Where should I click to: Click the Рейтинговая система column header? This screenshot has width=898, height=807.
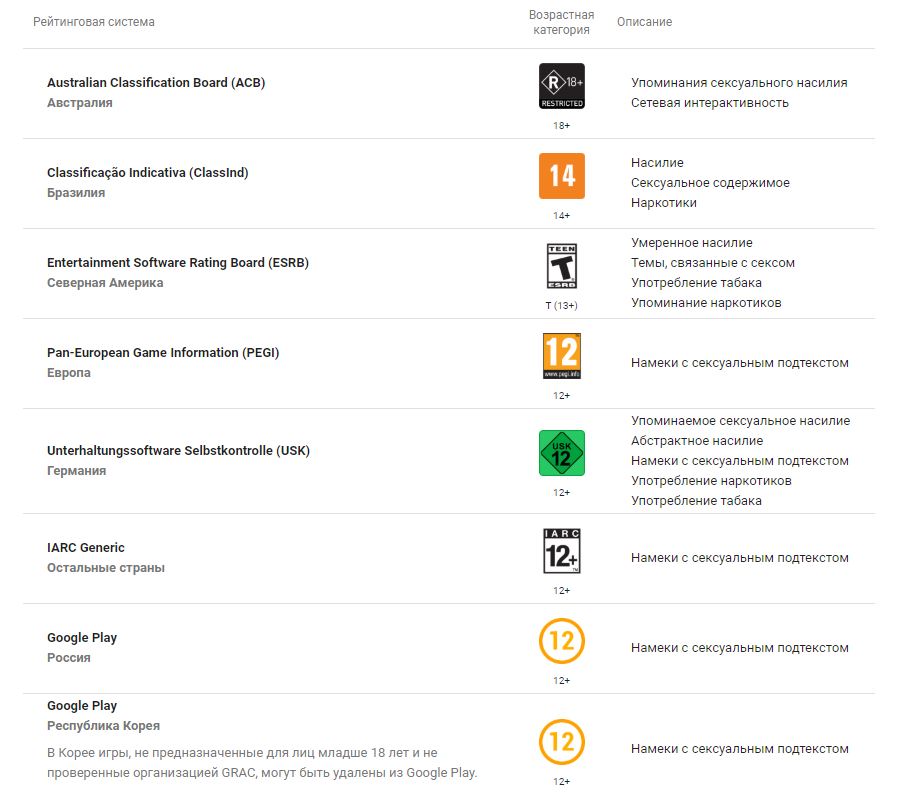tap(94, 22)
